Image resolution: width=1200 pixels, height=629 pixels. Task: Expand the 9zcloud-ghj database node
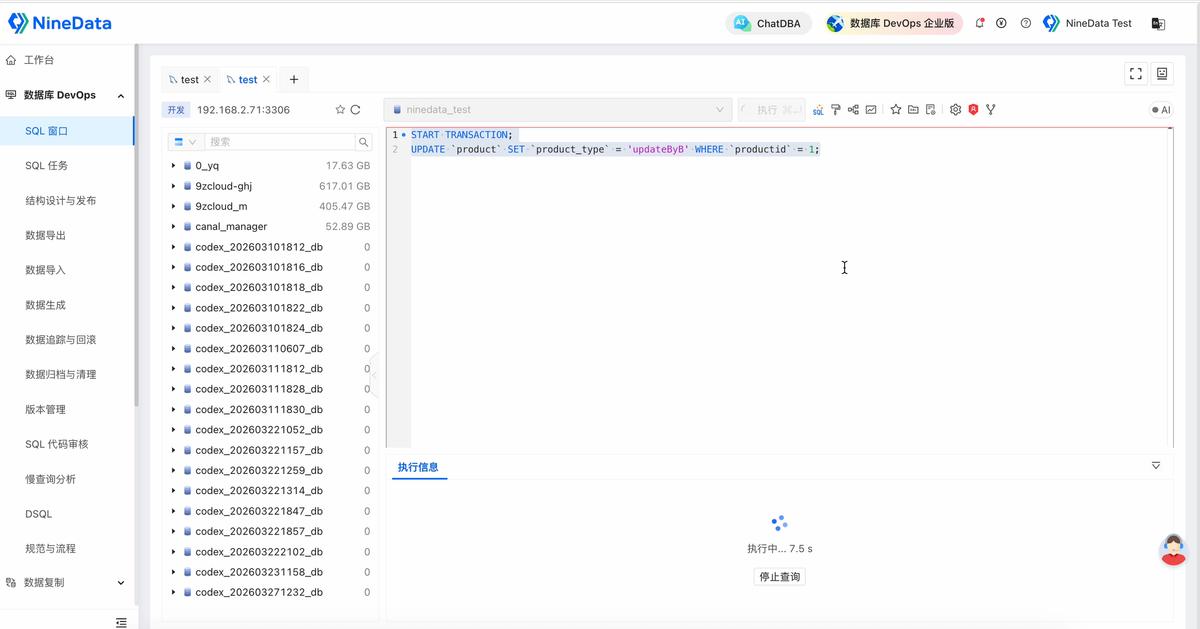point(173,186)
